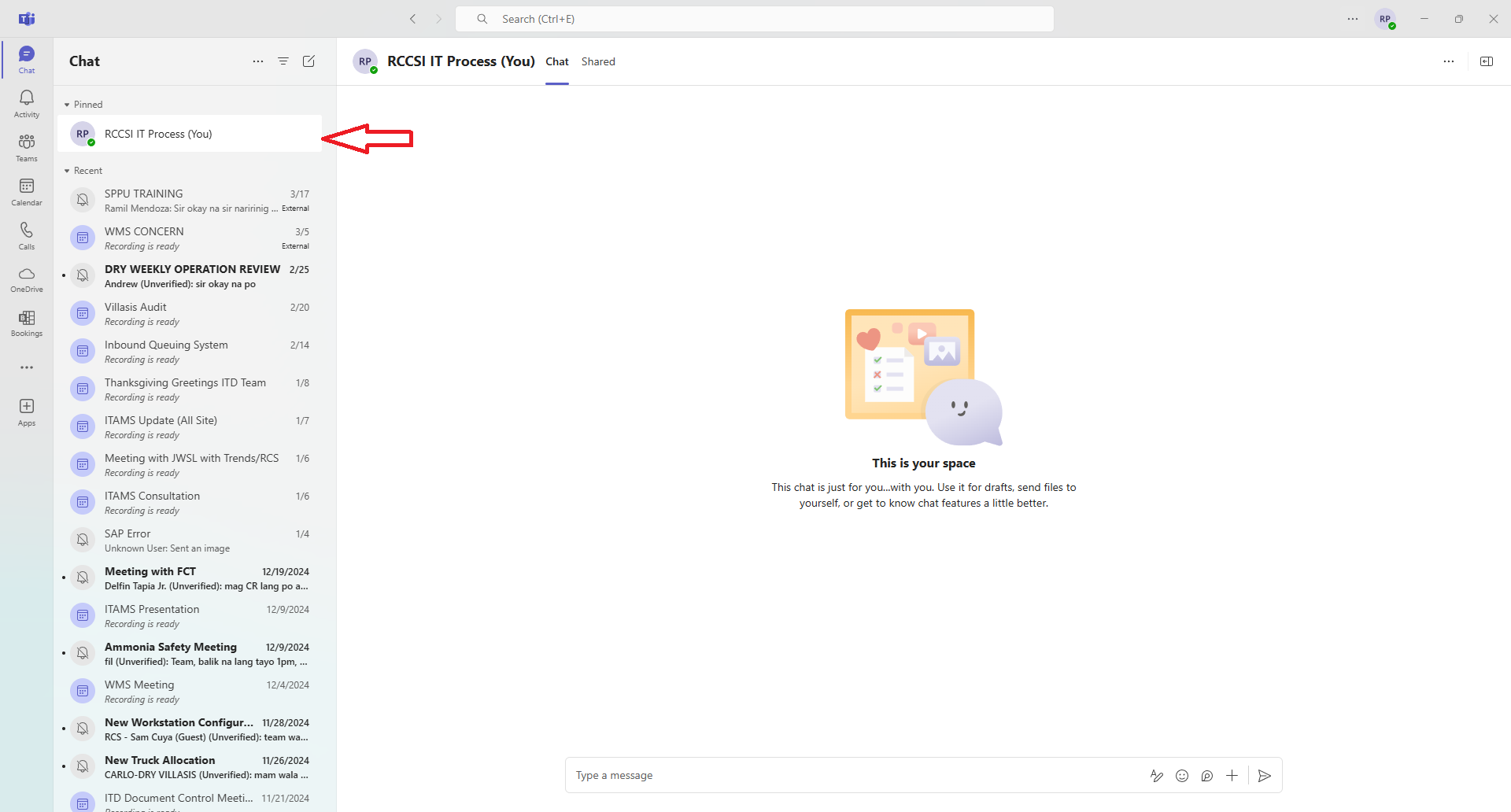Open the SAP Error chat

tap(190, 540)
